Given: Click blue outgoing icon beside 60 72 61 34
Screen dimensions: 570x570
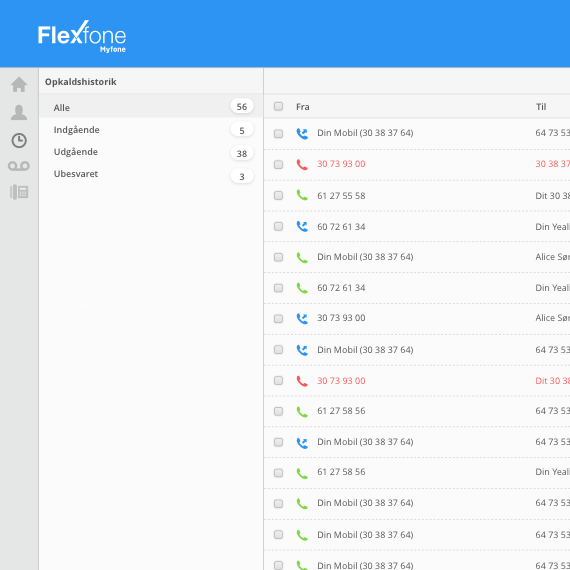Looking at the screenshot, I should click(x=302, y=226).
